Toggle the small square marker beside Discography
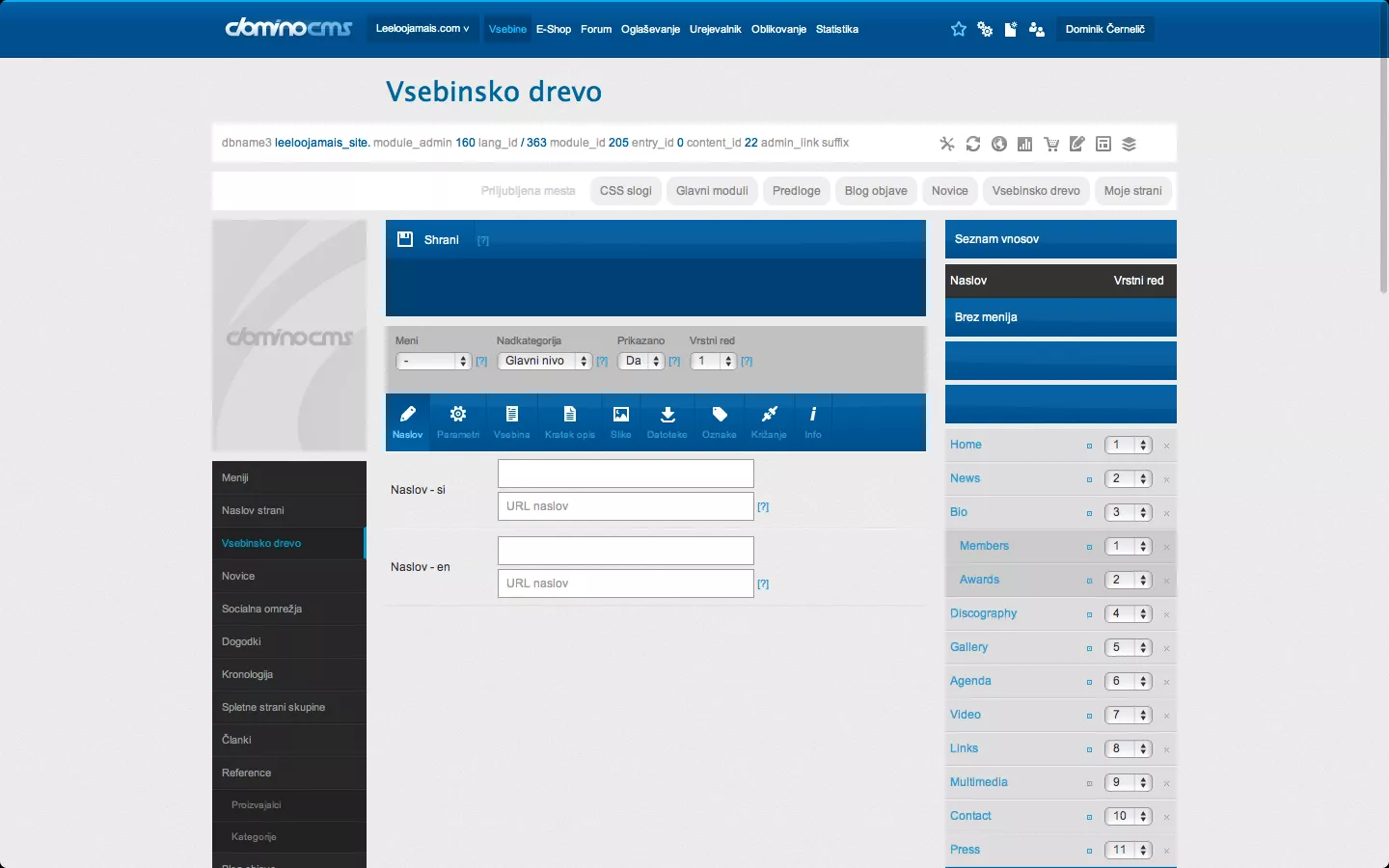Screen dimensions: 1389x868 [1089, 614]
